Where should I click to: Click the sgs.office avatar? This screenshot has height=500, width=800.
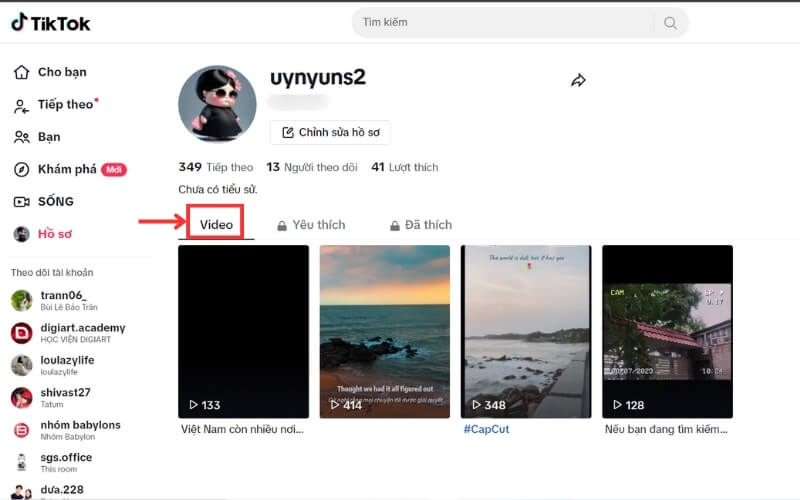21,462
